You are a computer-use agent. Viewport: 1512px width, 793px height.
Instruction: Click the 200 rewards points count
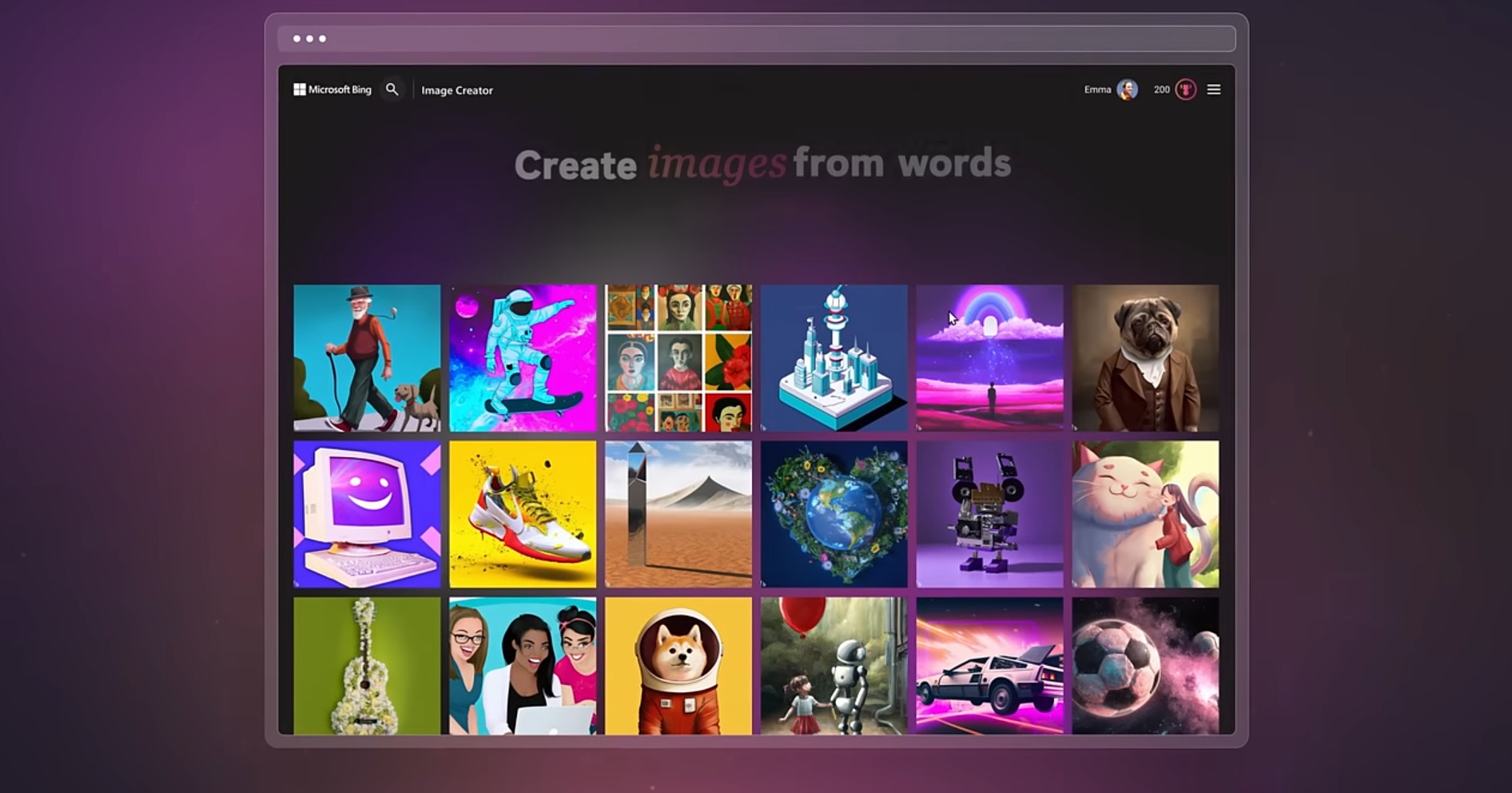pos(1161,90)
